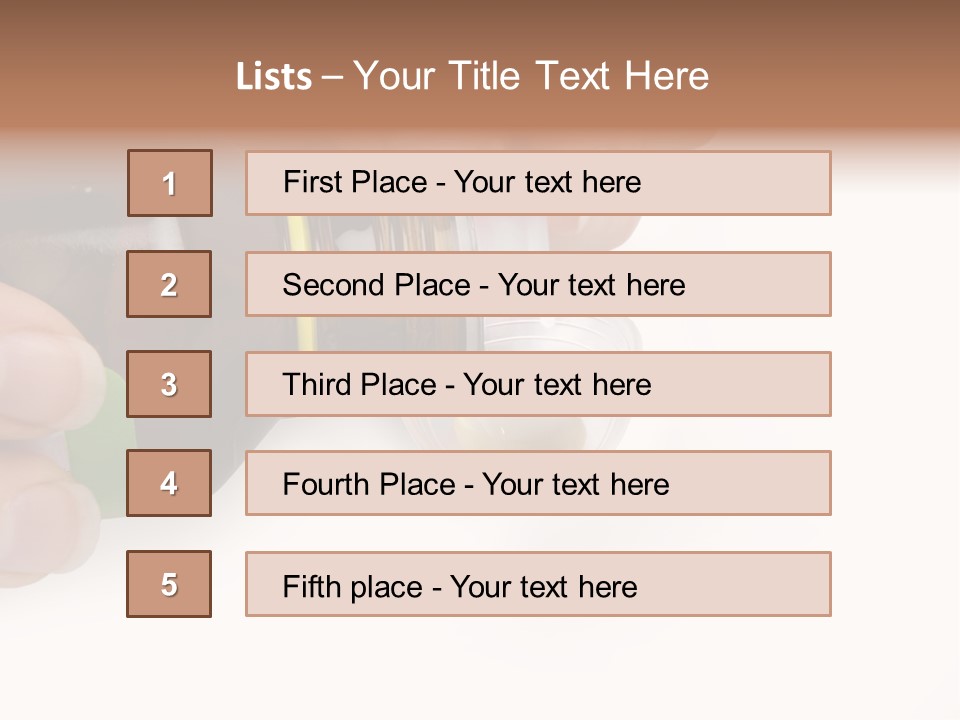Image resolution: width=960 pixels, height=720 pixels.
Task: Click the empty area below the fifth row
Action: point(480,670)
